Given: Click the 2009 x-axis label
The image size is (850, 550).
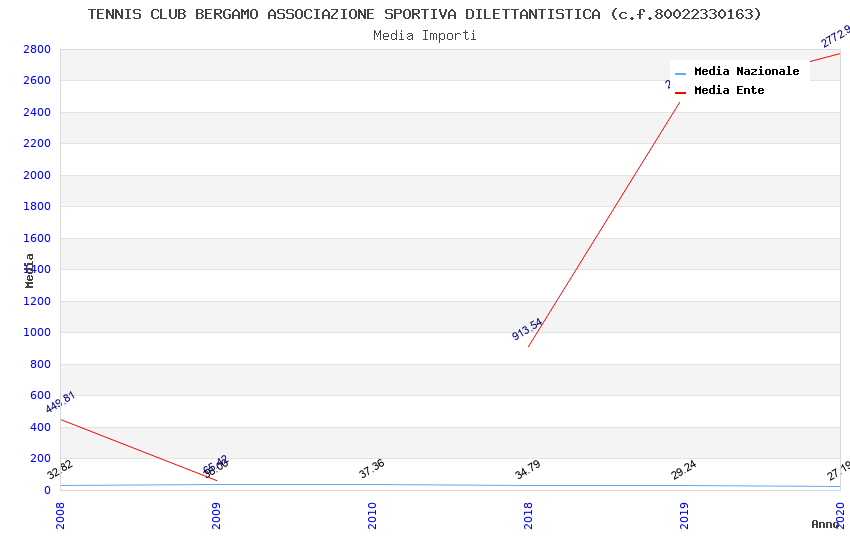Looking at the screenshot, I should point(216,515).
